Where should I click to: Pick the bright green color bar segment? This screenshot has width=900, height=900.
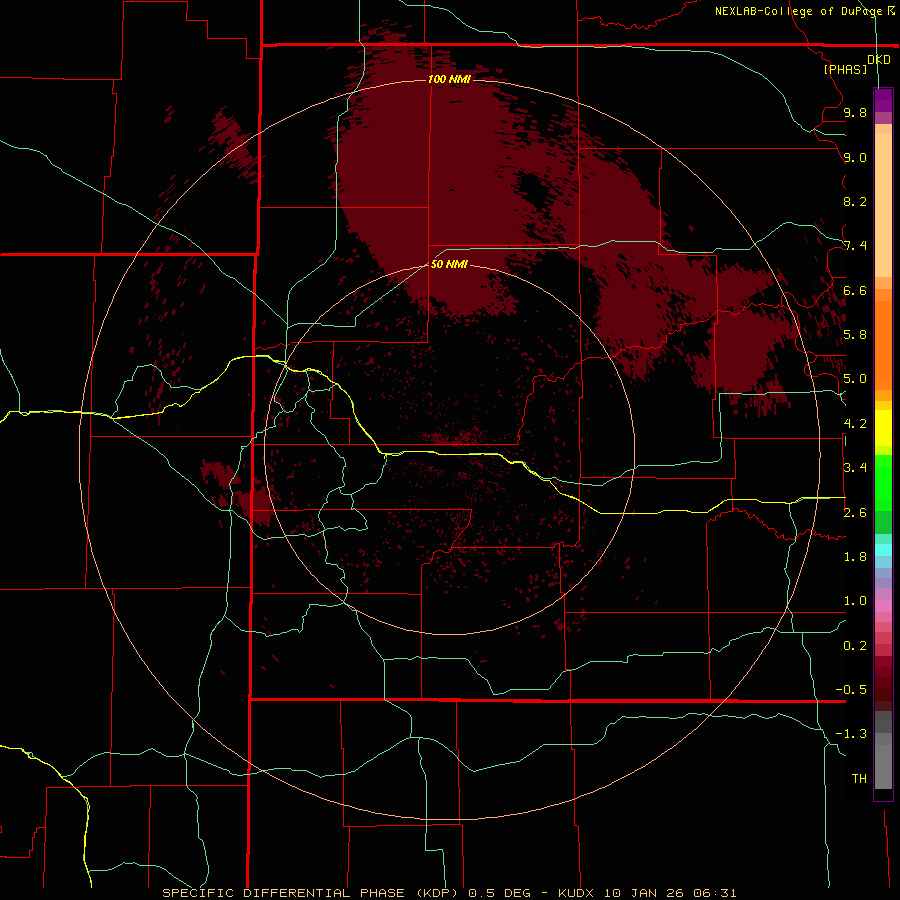click(x=883, y=483)
